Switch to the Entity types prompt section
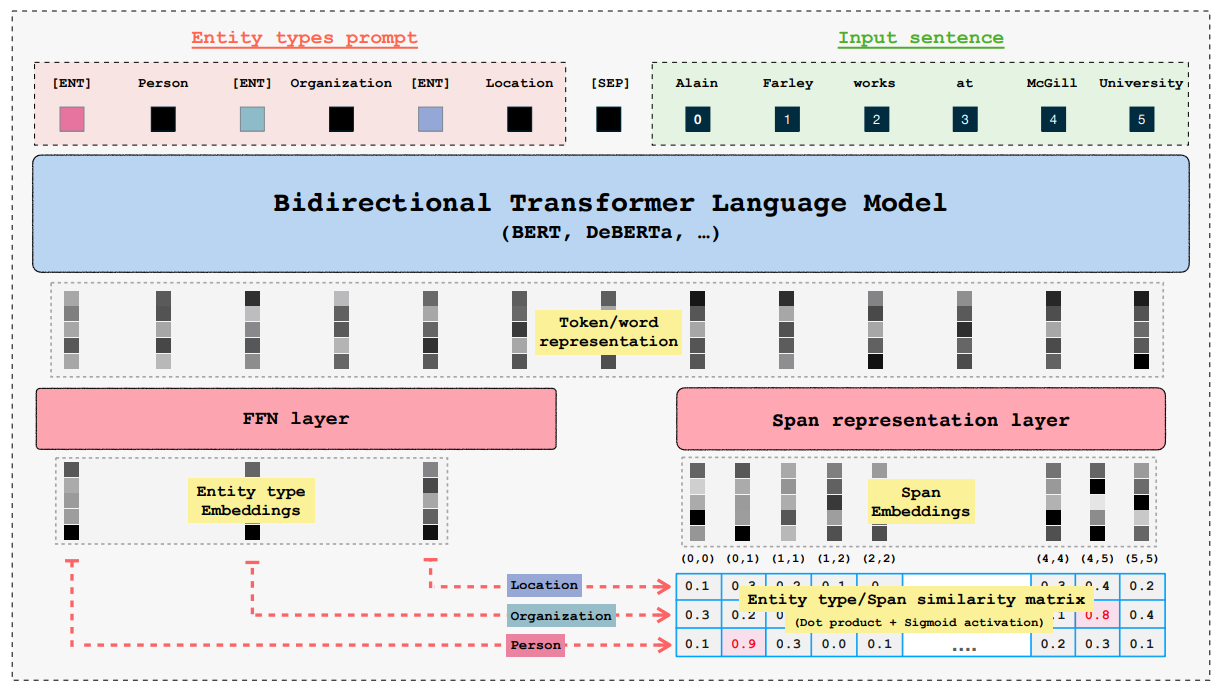The width and height of the screenshot is (1219, 687). (305, 38)
